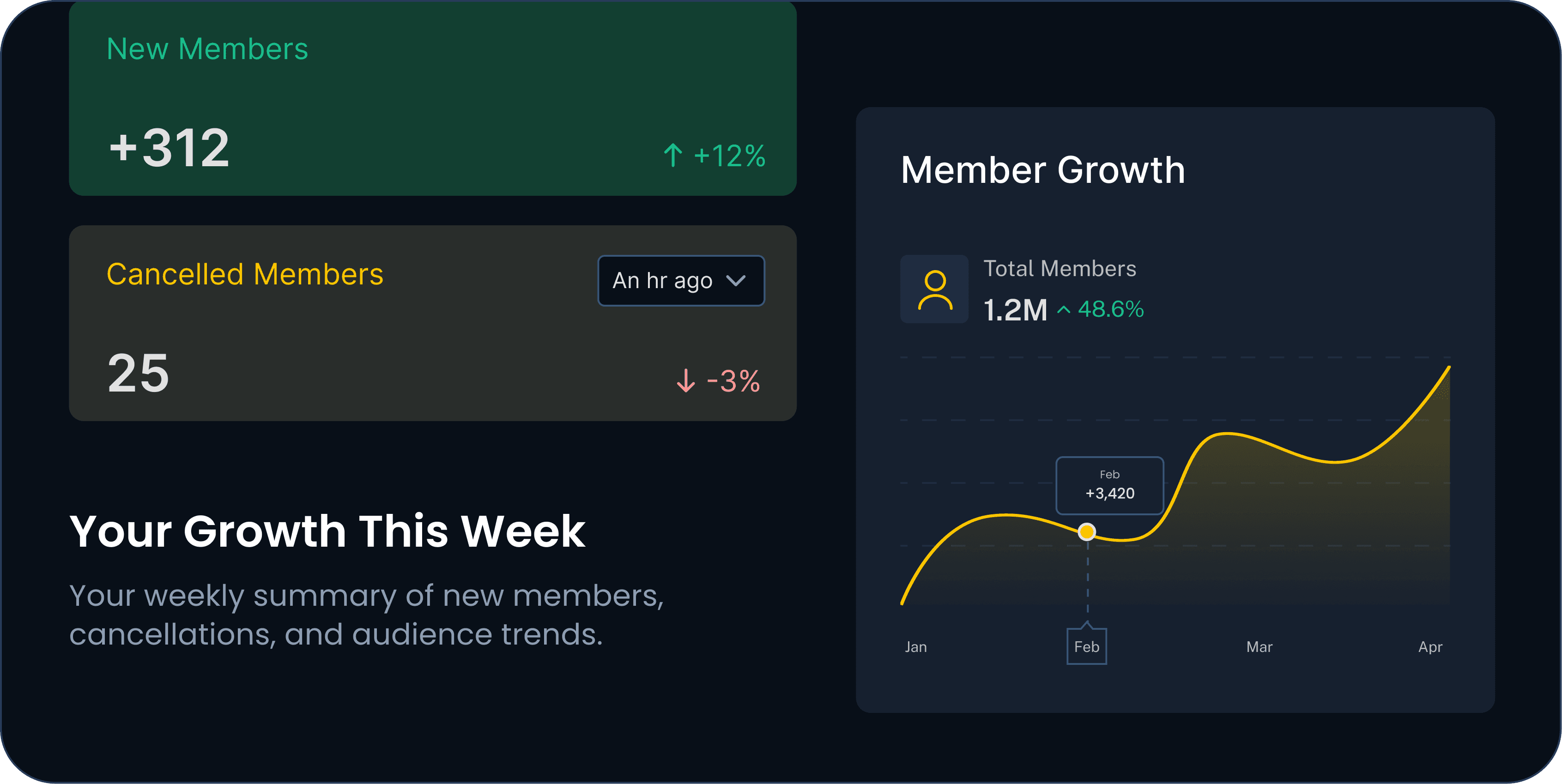
Task: Click the Member Growth chart title
Action: (1043, 170)
